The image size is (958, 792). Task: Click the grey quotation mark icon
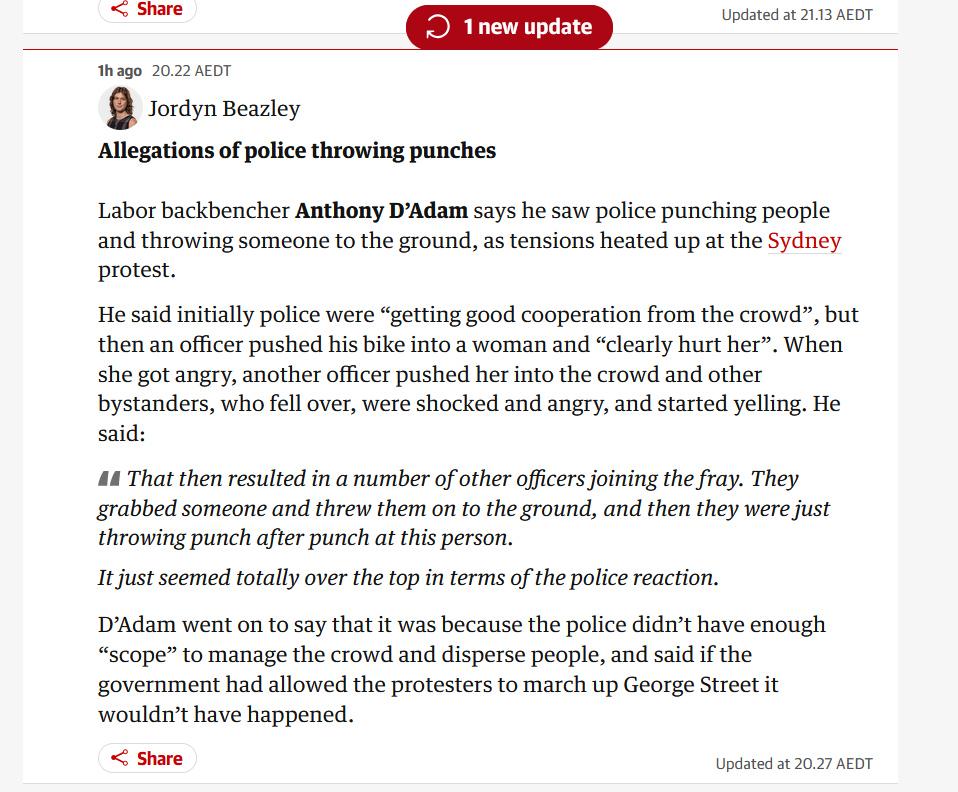point(109,479)
